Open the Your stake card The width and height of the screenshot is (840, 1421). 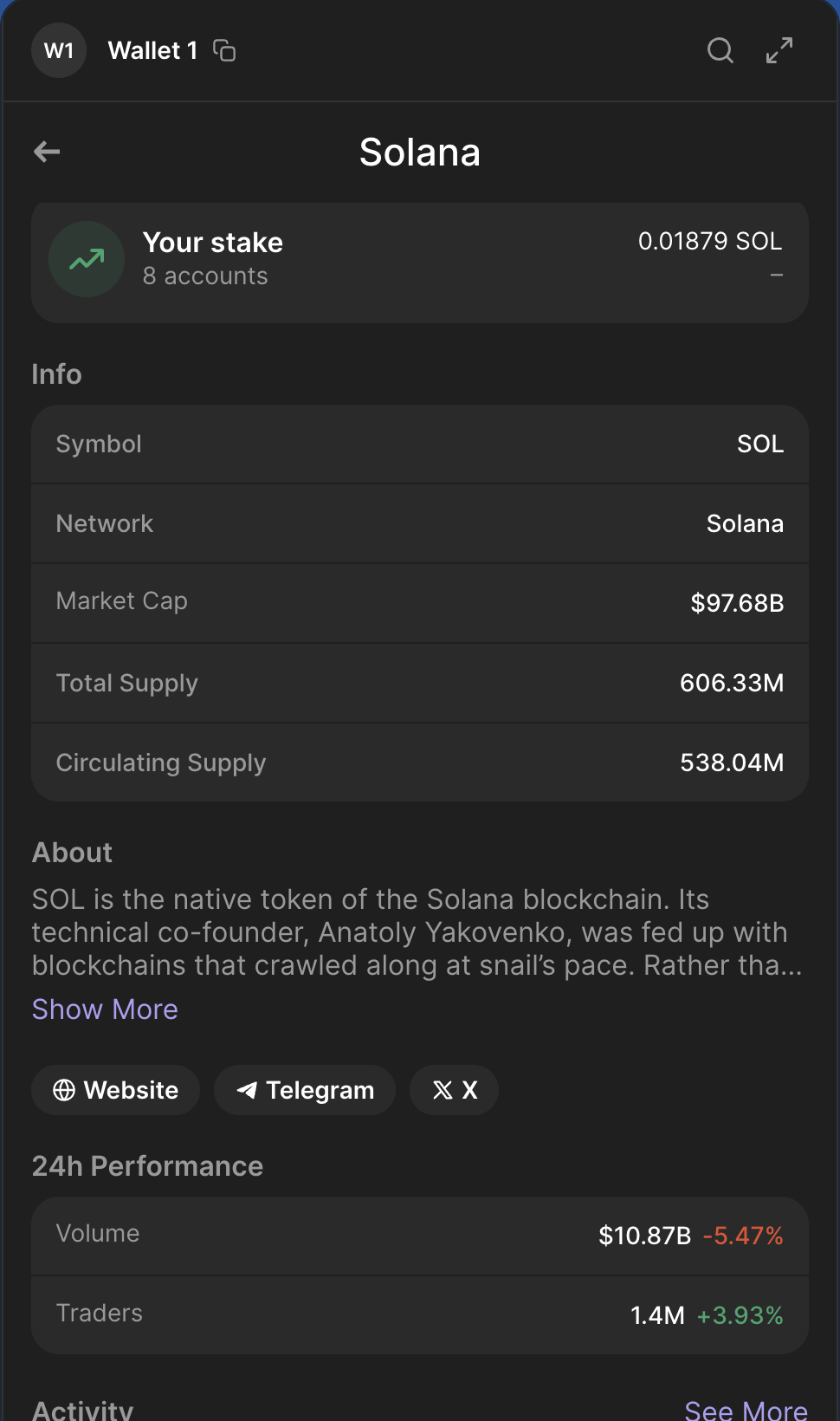[420, 263]
